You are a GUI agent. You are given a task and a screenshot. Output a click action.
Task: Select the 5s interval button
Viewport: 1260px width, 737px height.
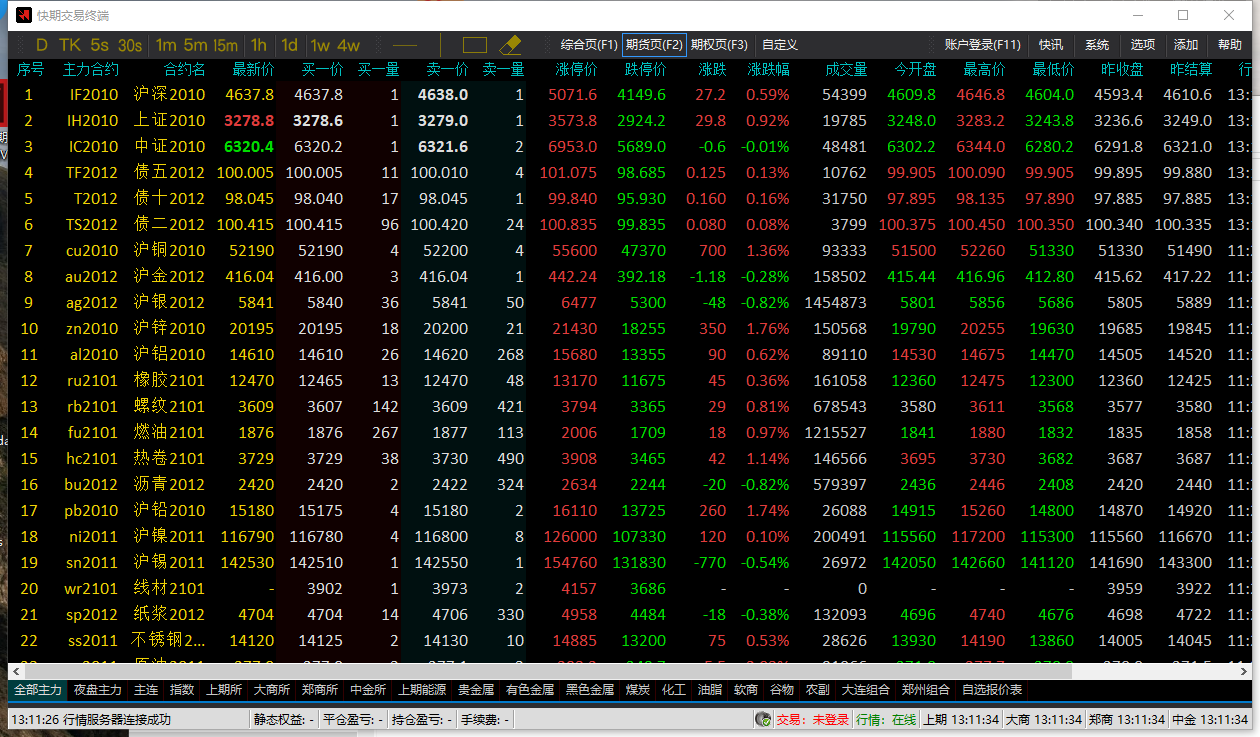(100, 45)
